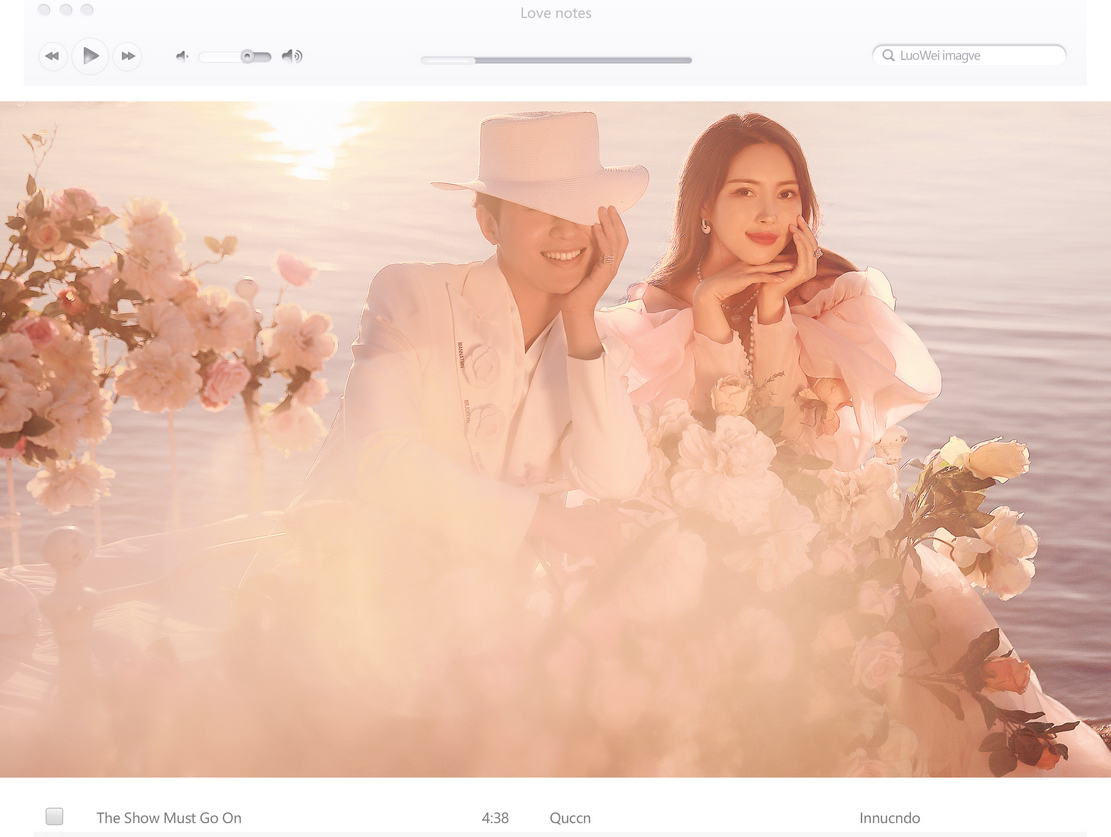Click the artist name Quccn
This screenshot has height=837, width=1111.
coord(570,818)
